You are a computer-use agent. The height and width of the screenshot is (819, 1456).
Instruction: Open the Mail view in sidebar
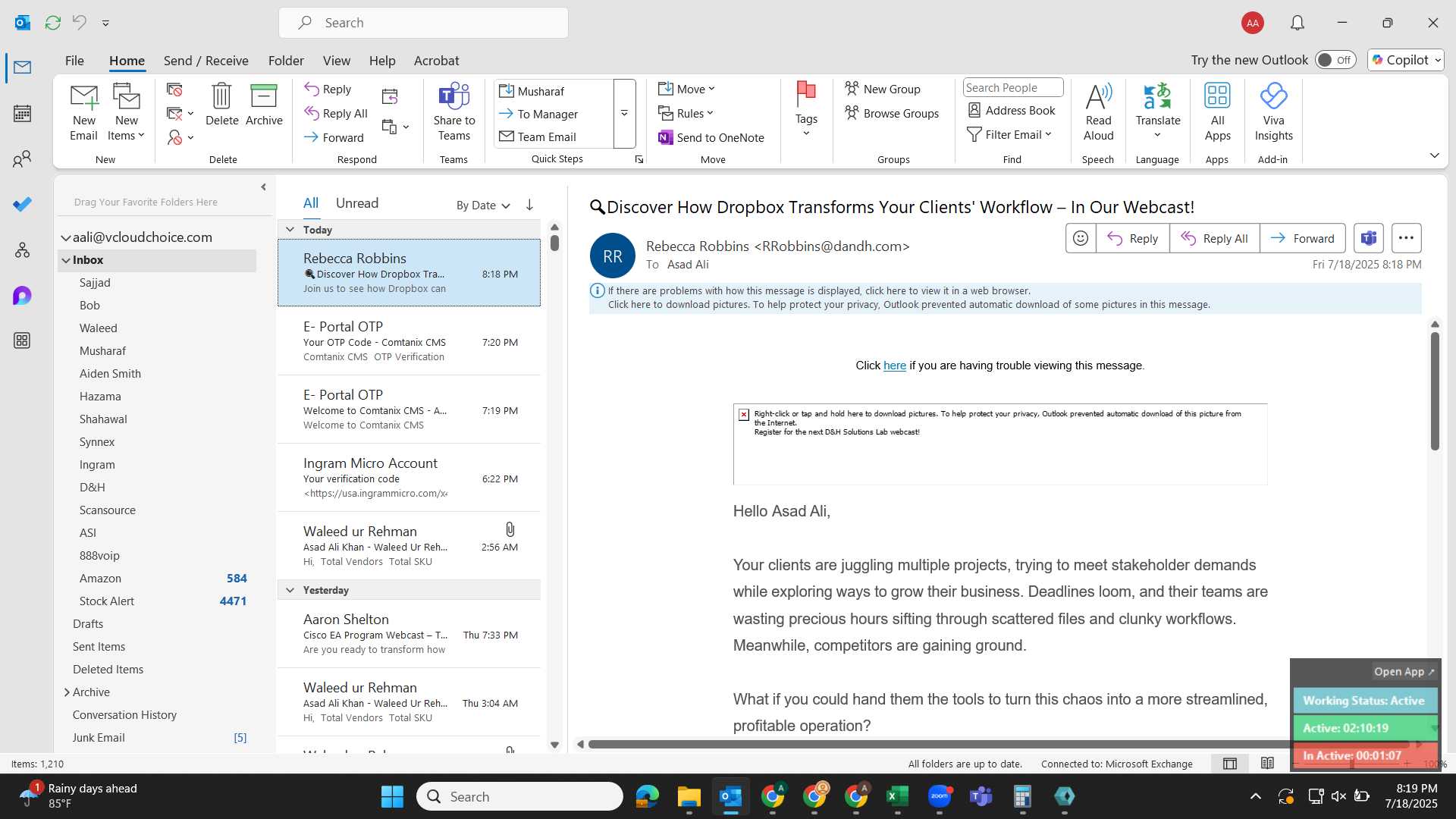pos(22,67)
